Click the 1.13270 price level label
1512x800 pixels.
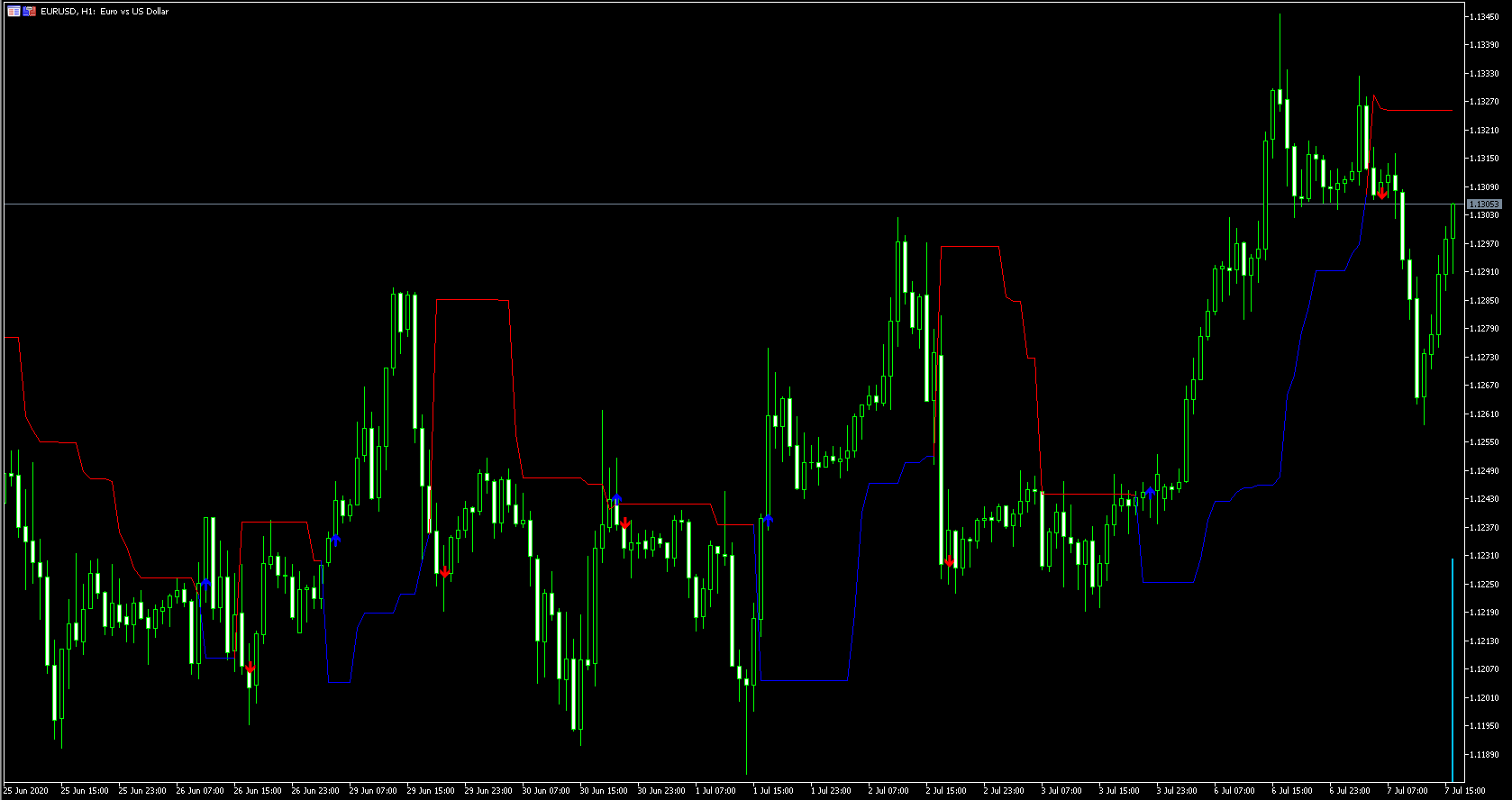(x=1485, y=102)
